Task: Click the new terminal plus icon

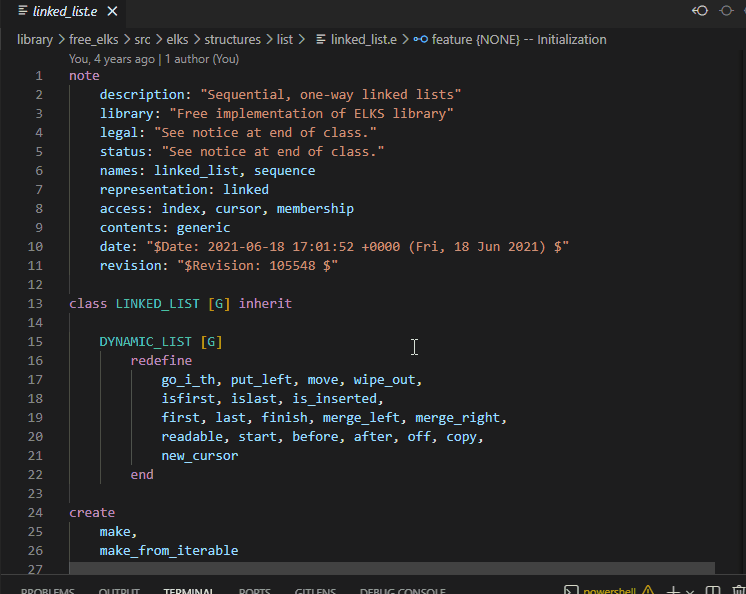Action: [673, 591]
